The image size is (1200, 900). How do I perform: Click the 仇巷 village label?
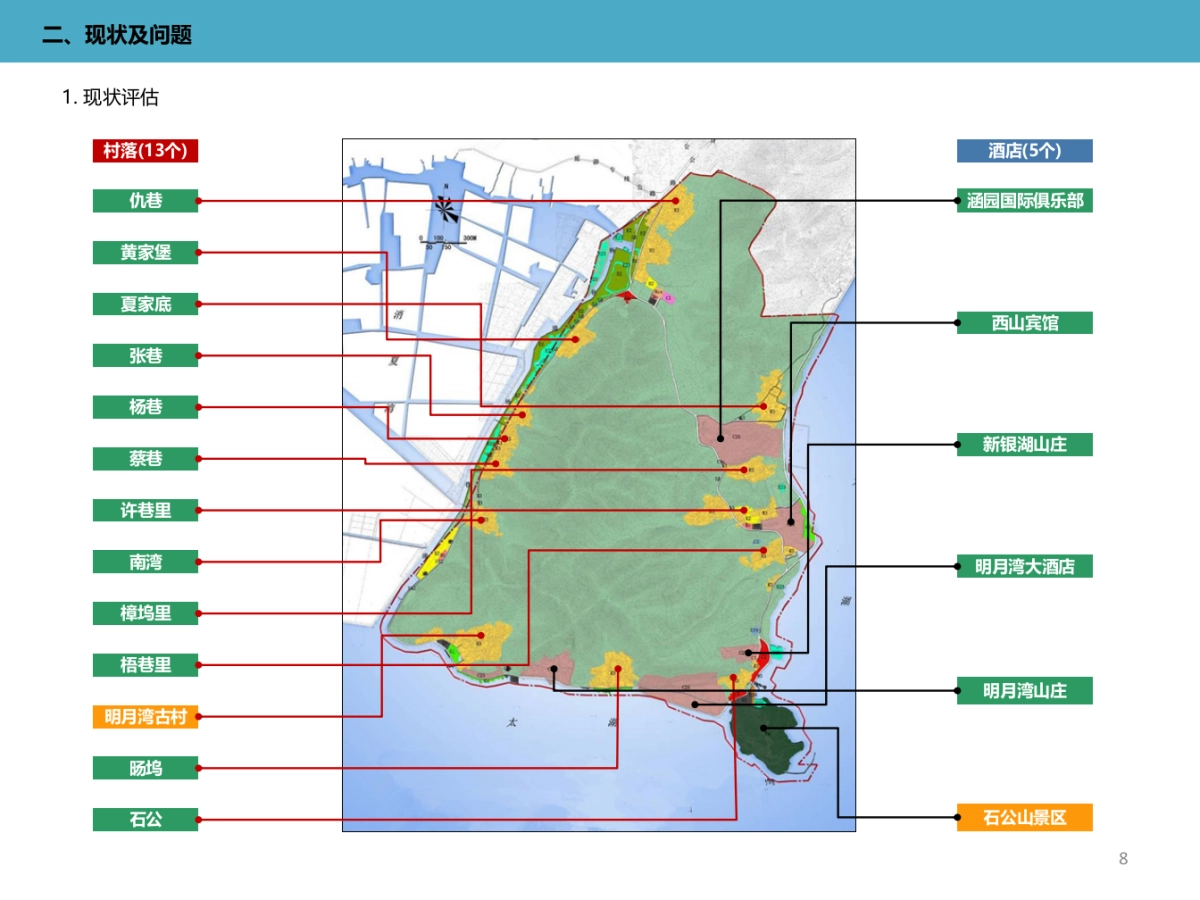(x=146, y=201)
